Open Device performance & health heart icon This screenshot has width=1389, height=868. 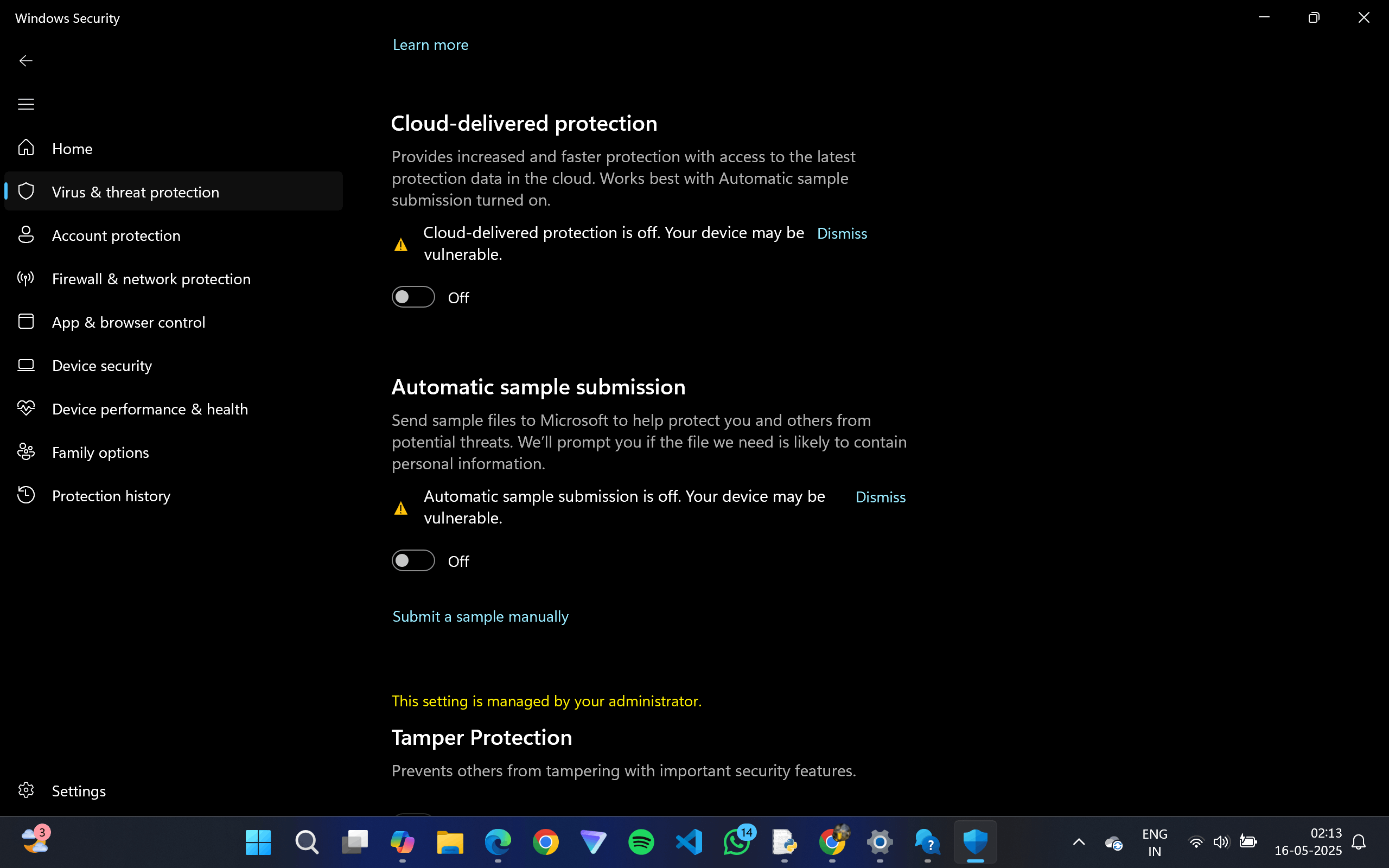click(26, 408)
